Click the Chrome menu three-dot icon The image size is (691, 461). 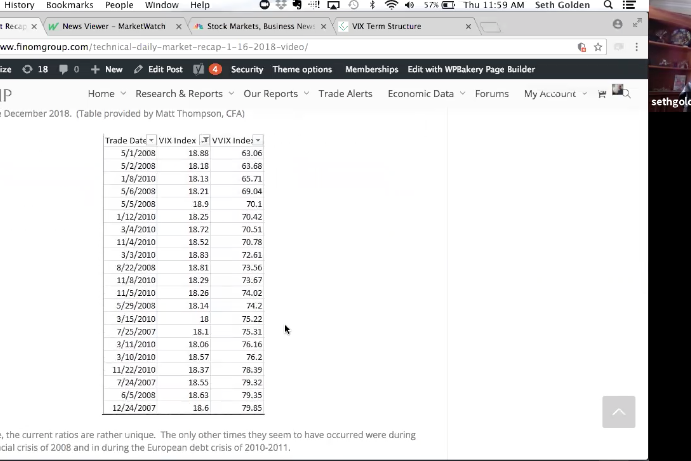point(637,47)
